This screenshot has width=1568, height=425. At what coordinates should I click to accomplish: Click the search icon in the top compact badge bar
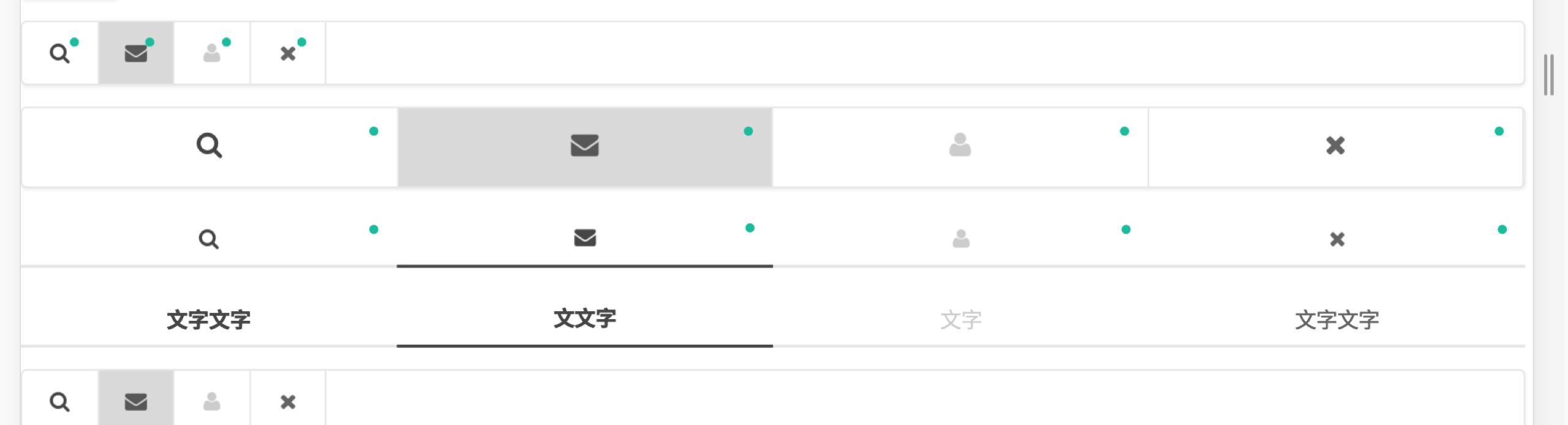(59, 53)
